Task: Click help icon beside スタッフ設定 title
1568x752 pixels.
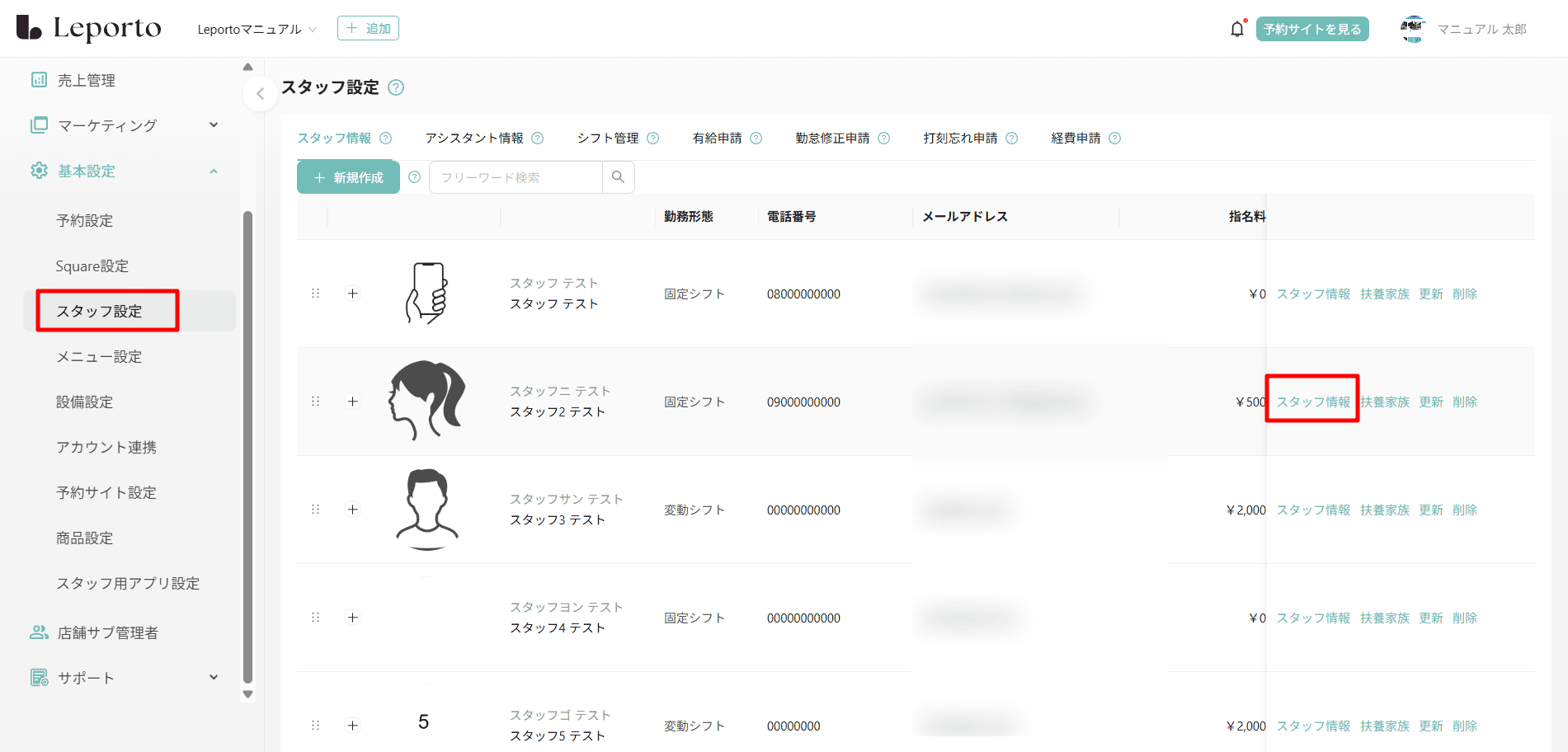Action: (x=396, y=87)
